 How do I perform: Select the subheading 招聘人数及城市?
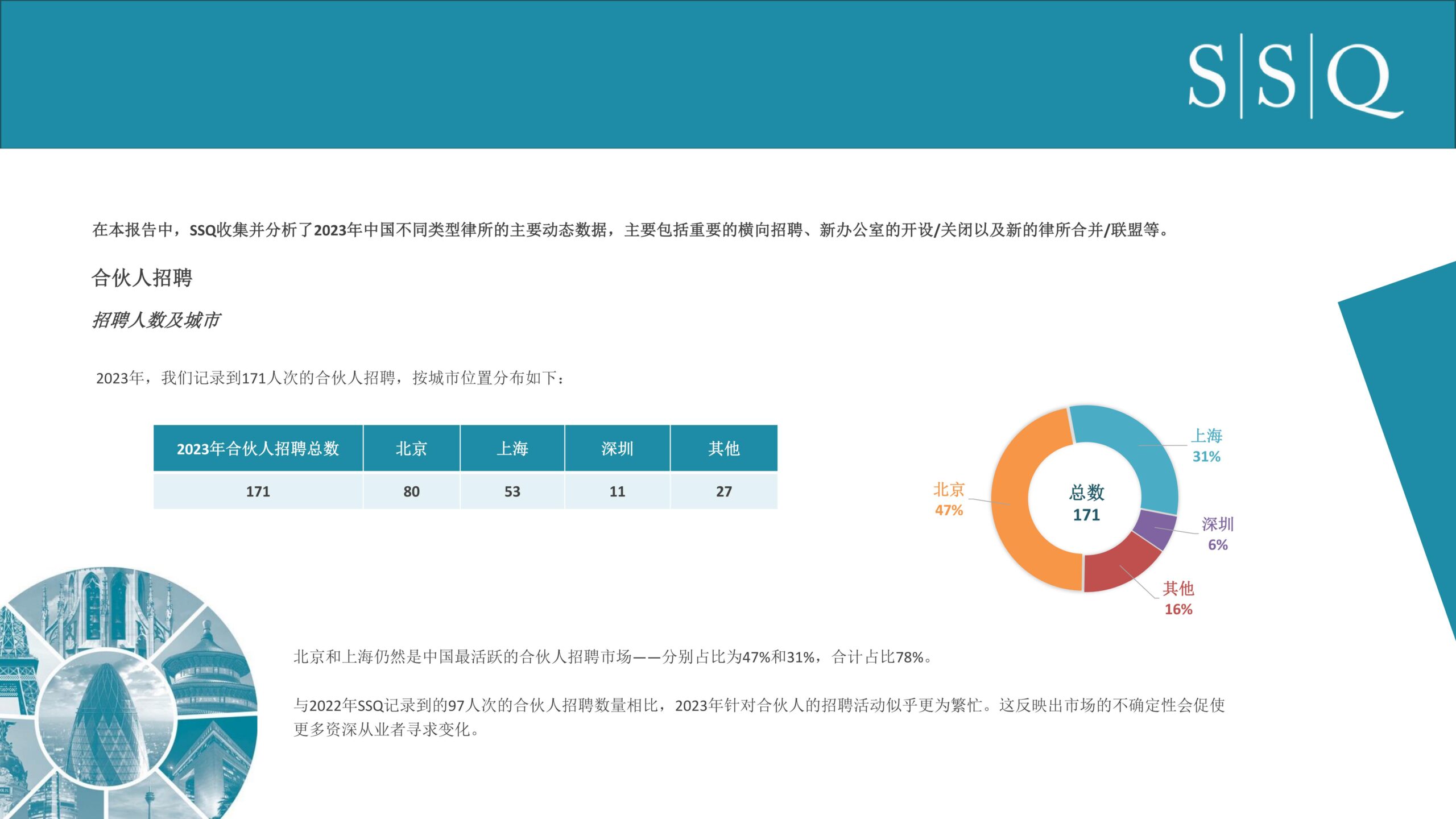click(156, 320)
